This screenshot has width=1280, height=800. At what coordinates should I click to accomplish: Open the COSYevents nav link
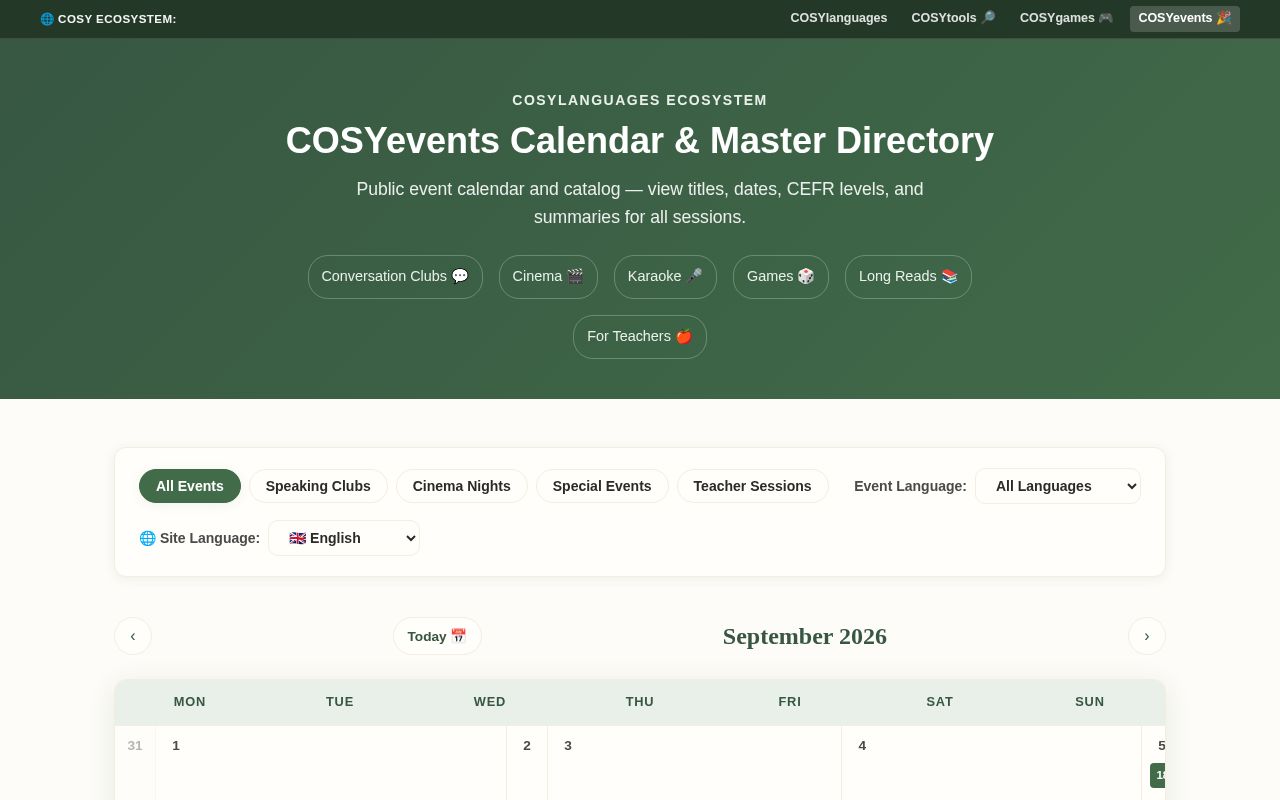point(1184,18)
